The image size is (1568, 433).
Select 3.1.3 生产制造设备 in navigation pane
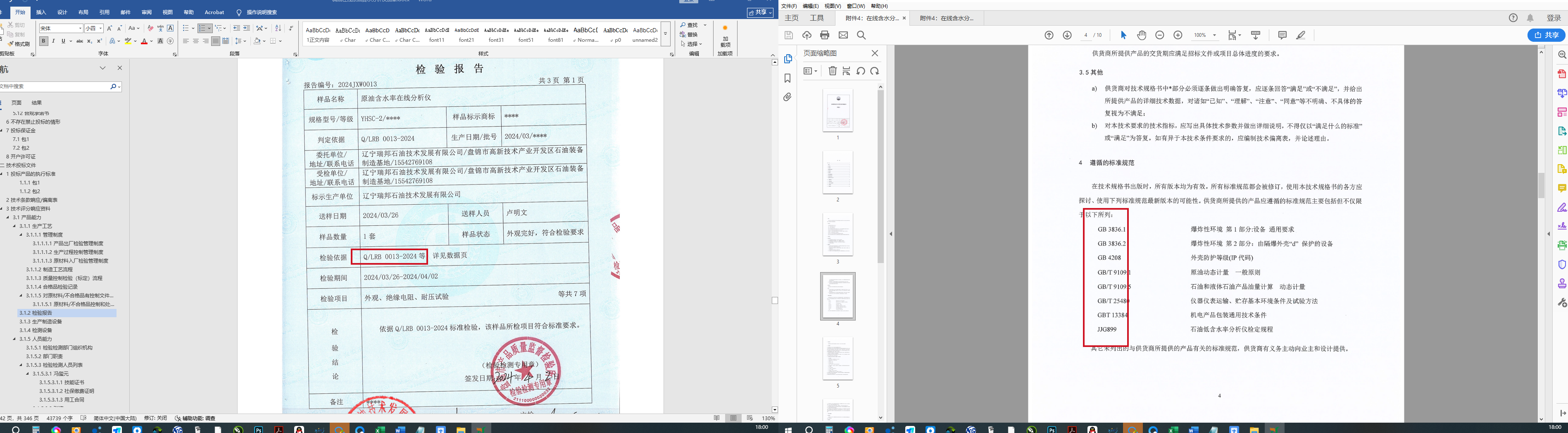tap(40, 322)
